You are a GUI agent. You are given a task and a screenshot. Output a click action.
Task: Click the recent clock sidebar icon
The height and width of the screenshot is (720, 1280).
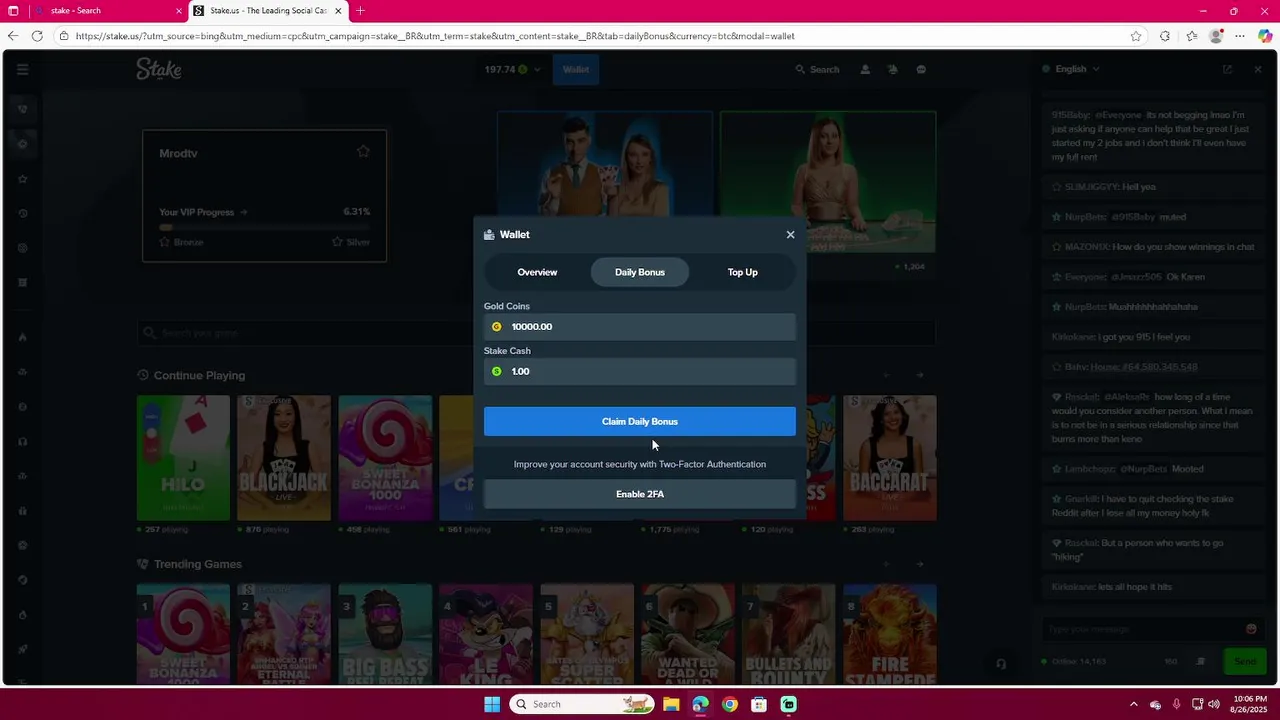tap(22, 213)
